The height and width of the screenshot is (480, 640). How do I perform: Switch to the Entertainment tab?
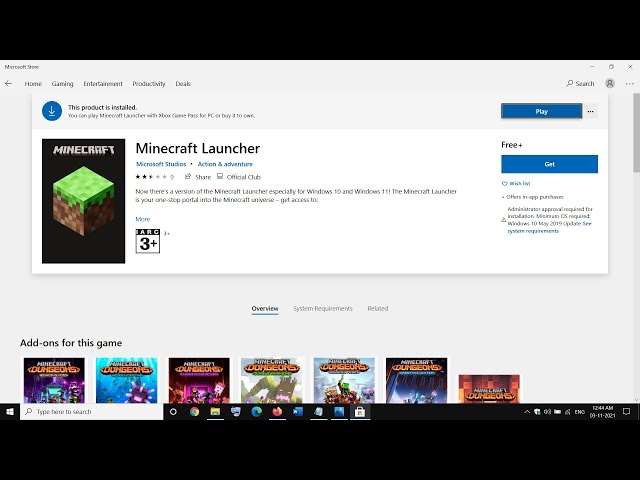(x=103, y=84)
